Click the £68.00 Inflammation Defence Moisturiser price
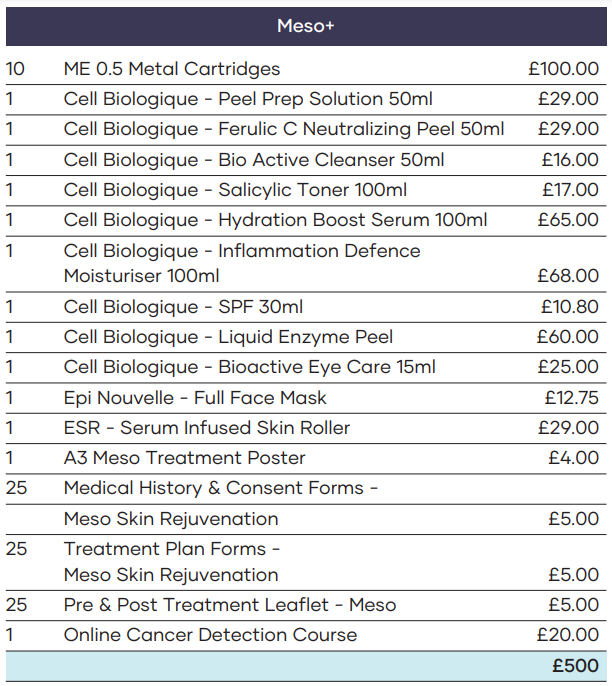Image resolution: width=612 pixels, height=686 pixels. click(x=568, y=276)
